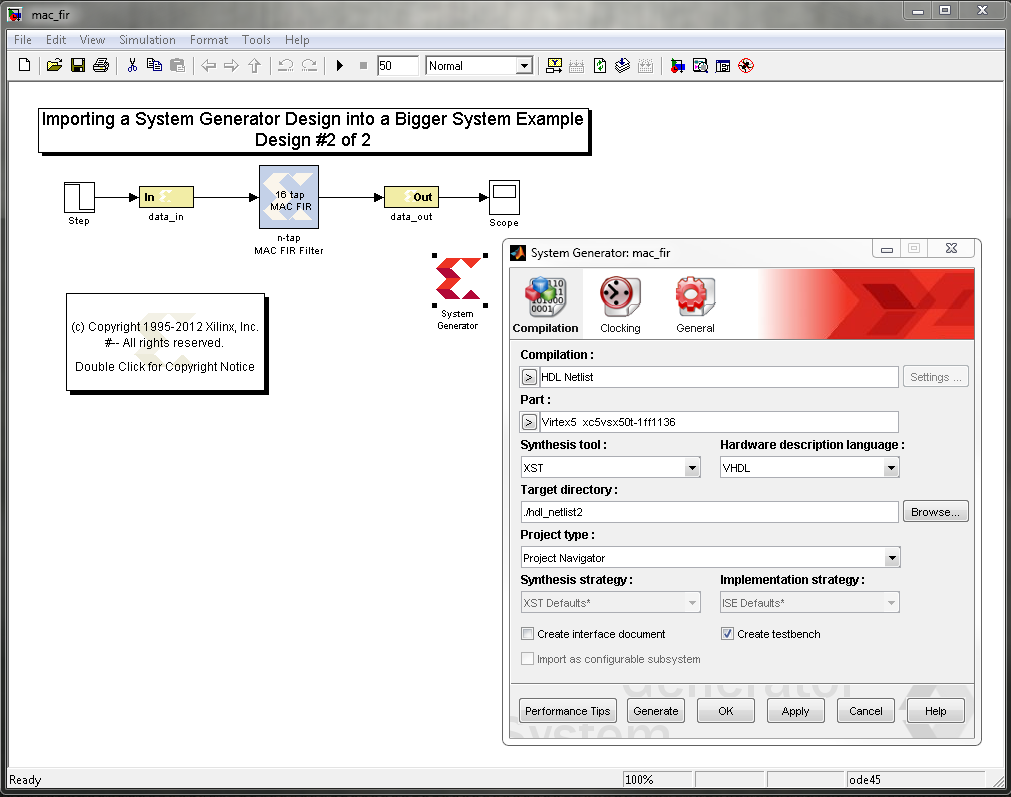Image resolution: width=1011 pixels, height=797 pixels.
Task: Expand the Synthesis tool dropdown
Action: [692, 467]
